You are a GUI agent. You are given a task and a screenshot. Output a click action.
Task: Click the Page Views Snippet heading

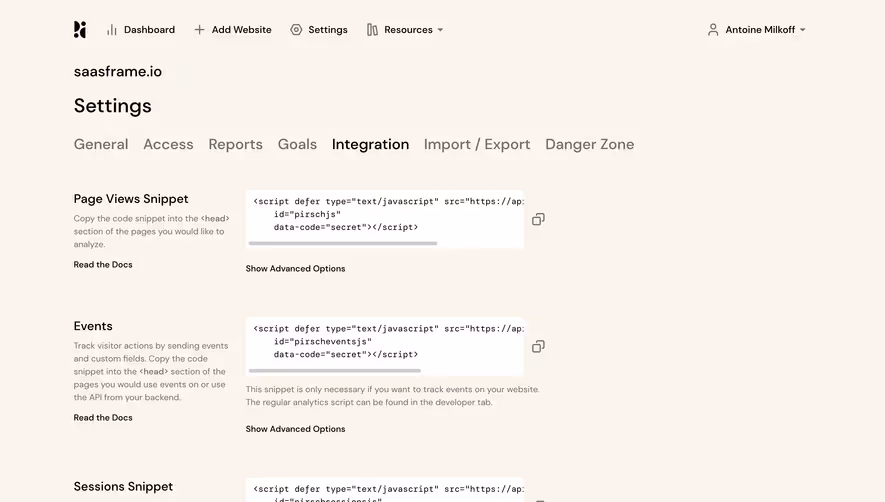[131, 199]
